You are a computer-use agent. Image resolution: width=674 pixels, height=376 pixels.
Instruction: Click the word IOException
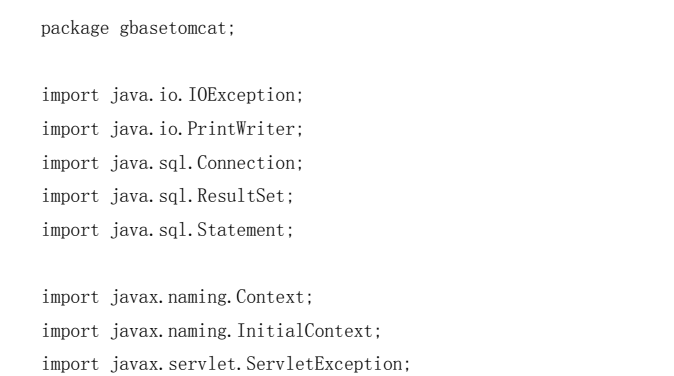(242, 95)
